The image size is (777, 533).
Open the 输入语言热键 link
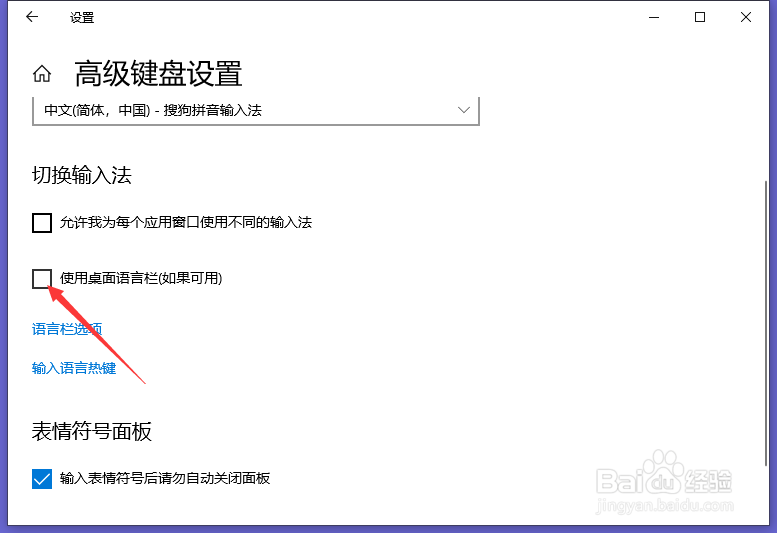click(x=74, y=368)
